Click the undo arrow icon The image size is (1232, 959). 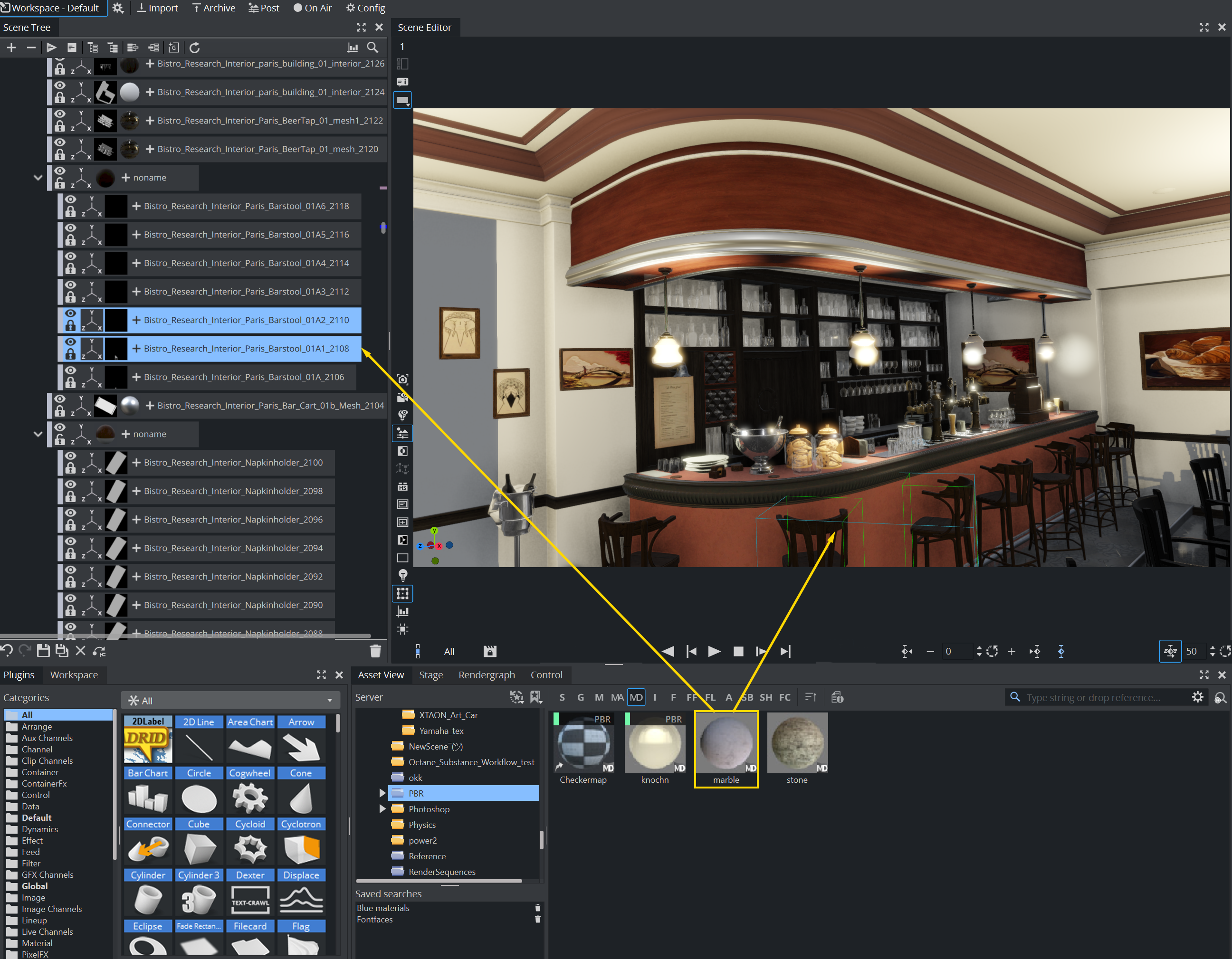click(7, 651)
